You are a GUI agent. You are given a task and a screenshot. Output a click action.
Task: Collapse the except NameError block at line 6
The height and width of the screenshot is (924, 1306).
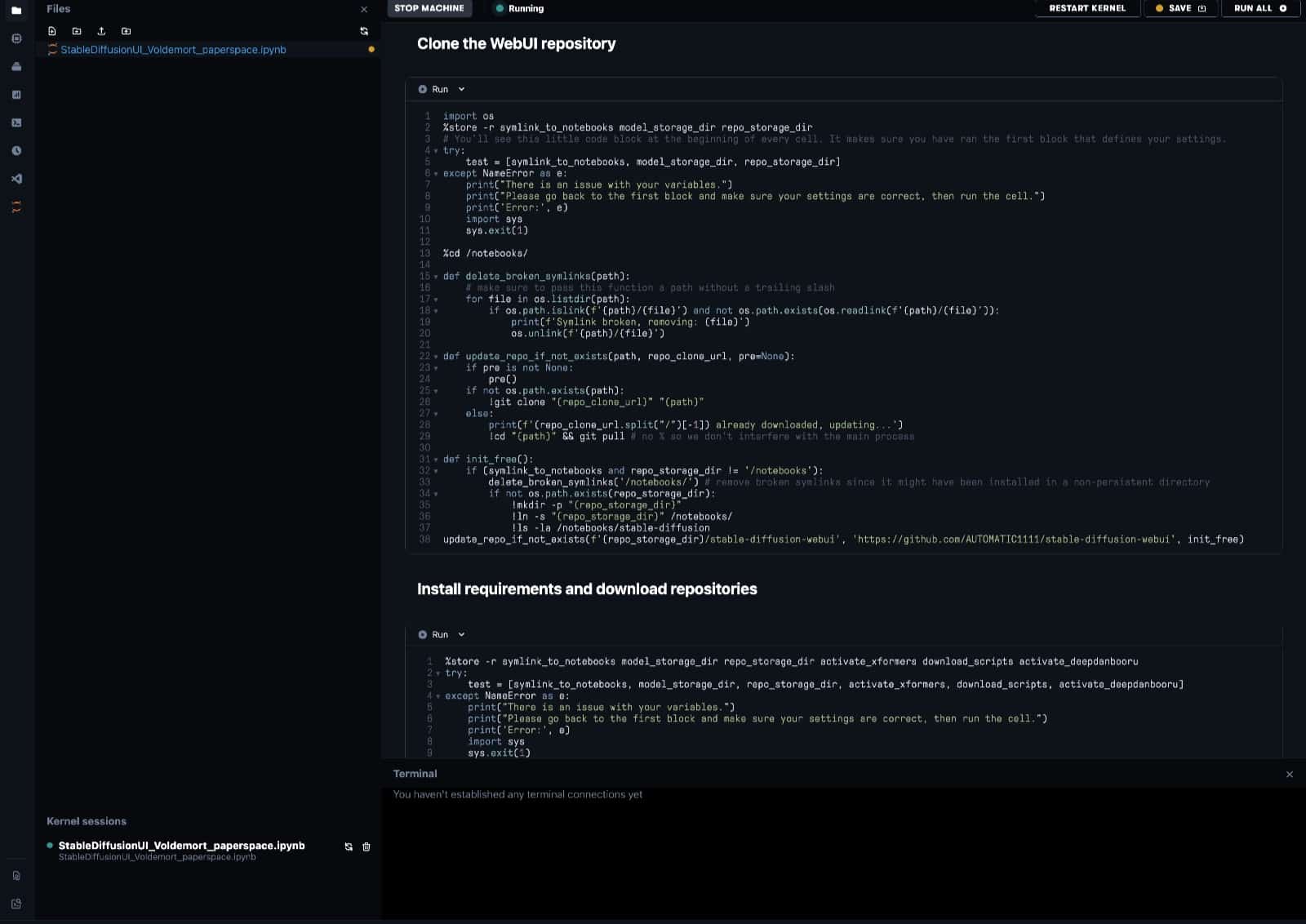[x=435, y=174]
